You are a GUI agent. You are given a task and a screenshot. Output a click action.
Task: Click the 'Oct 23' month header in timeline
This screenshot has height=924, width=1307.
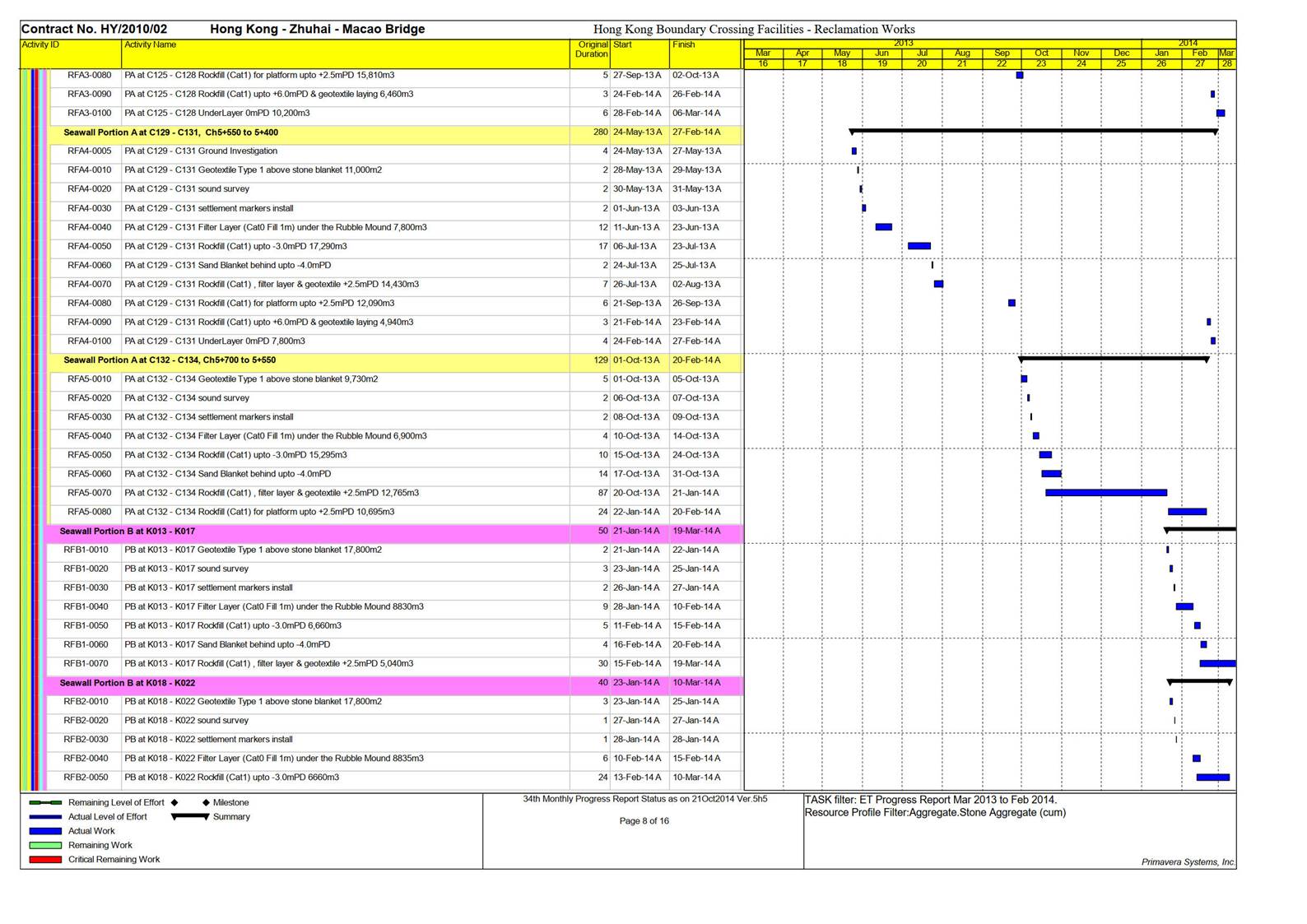point(1041,58)
